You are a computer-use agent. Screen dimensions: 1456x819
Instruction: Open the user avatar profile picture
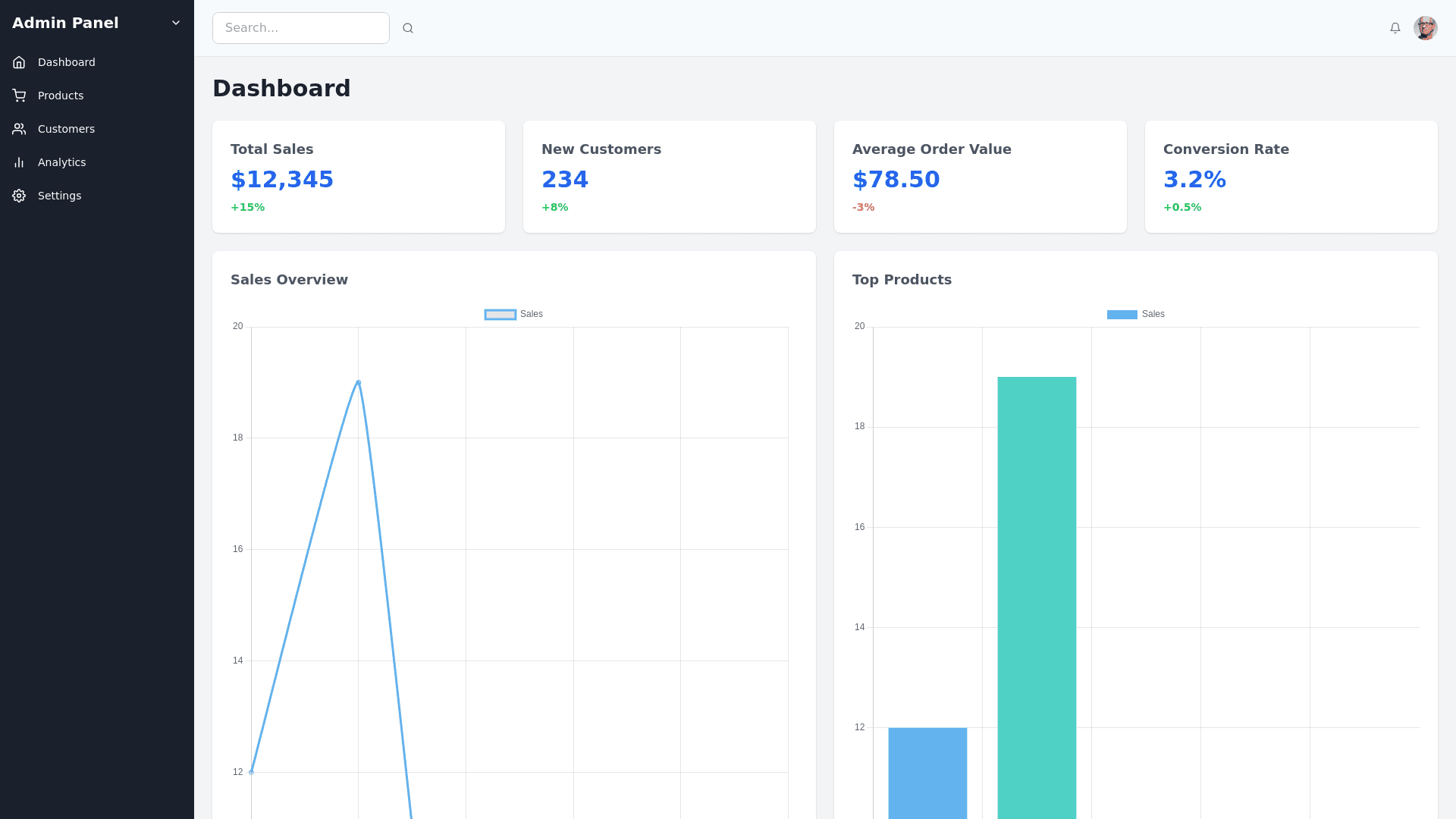click(x=1425, y=28)
